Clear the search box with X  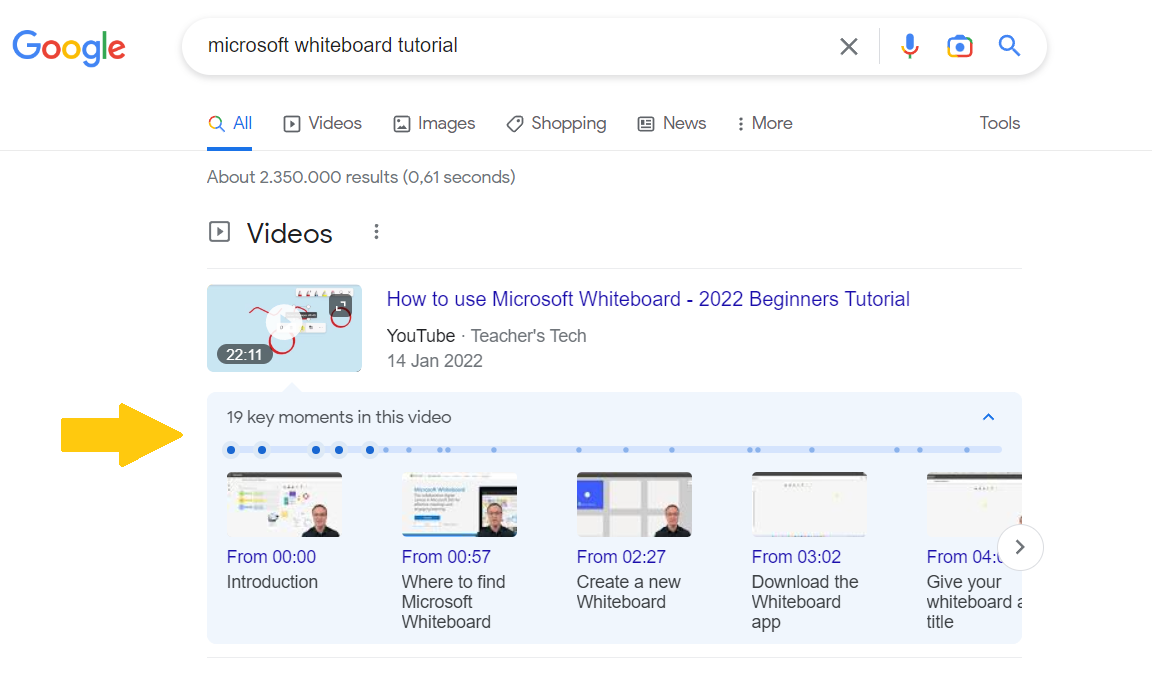click(849, 46)
